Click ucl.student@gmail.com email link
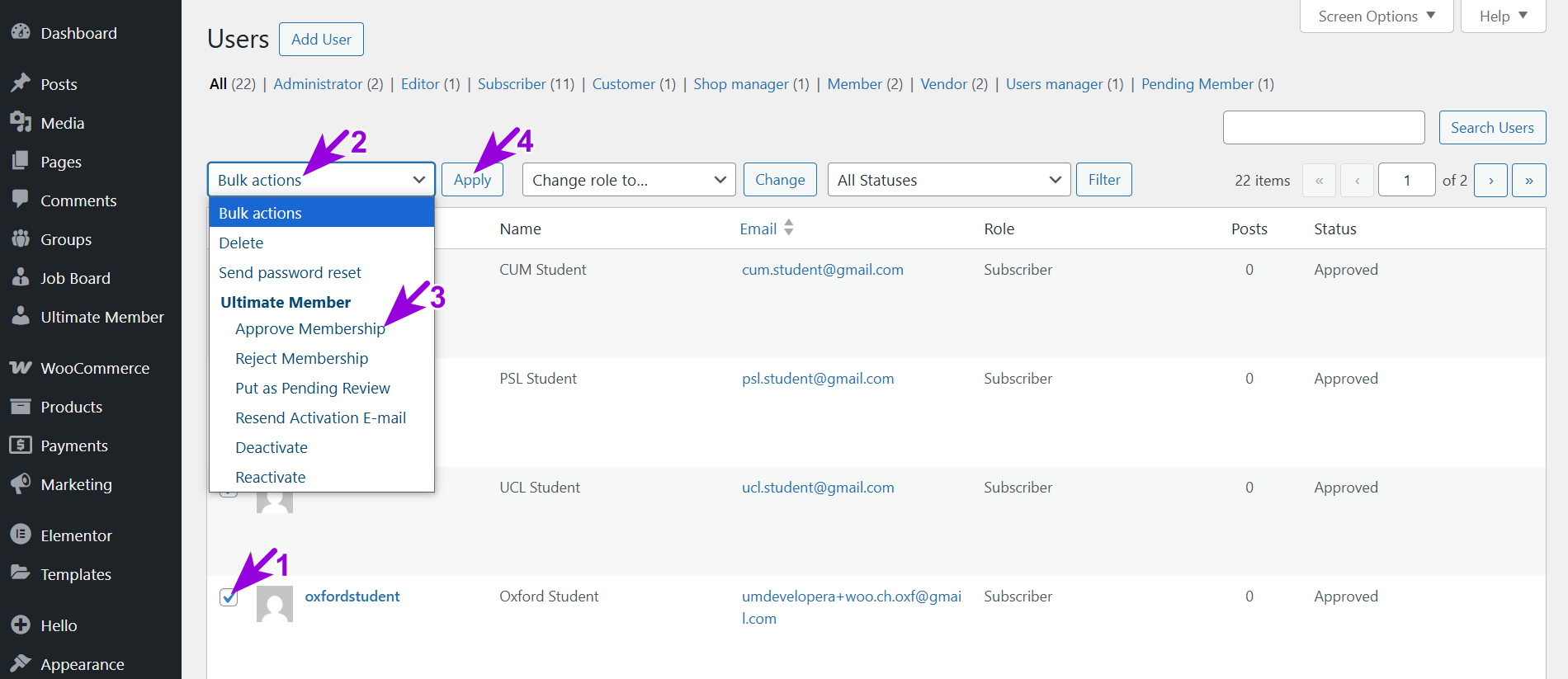Screen dimensions: 1568x679 [x=818, y=487]
